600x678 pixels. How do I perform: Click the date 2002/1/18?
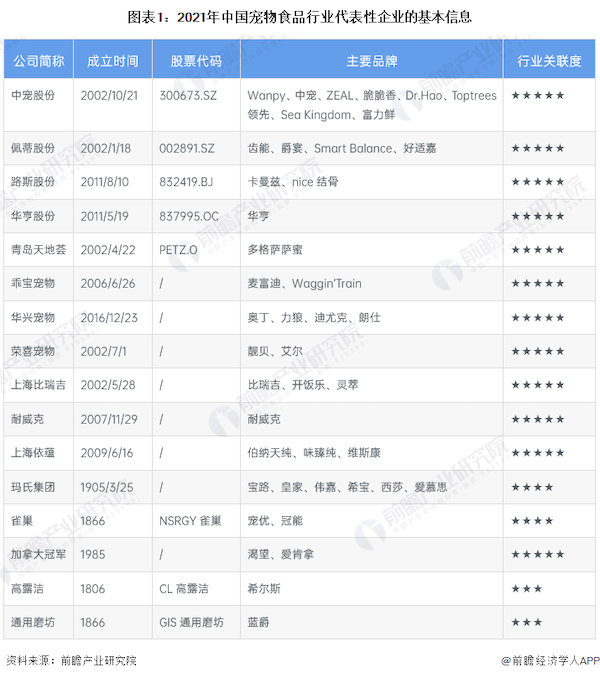click(105, 148)
